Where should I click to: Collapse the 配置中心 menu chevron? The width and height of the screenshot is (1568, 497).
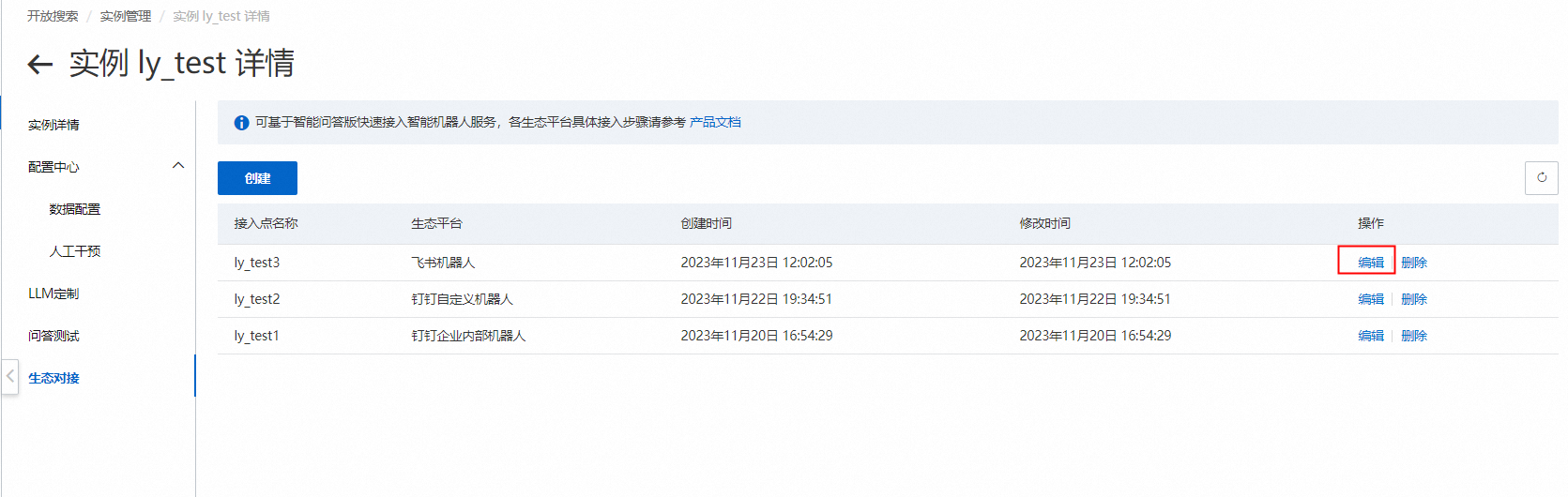click(x=178, y=166)
